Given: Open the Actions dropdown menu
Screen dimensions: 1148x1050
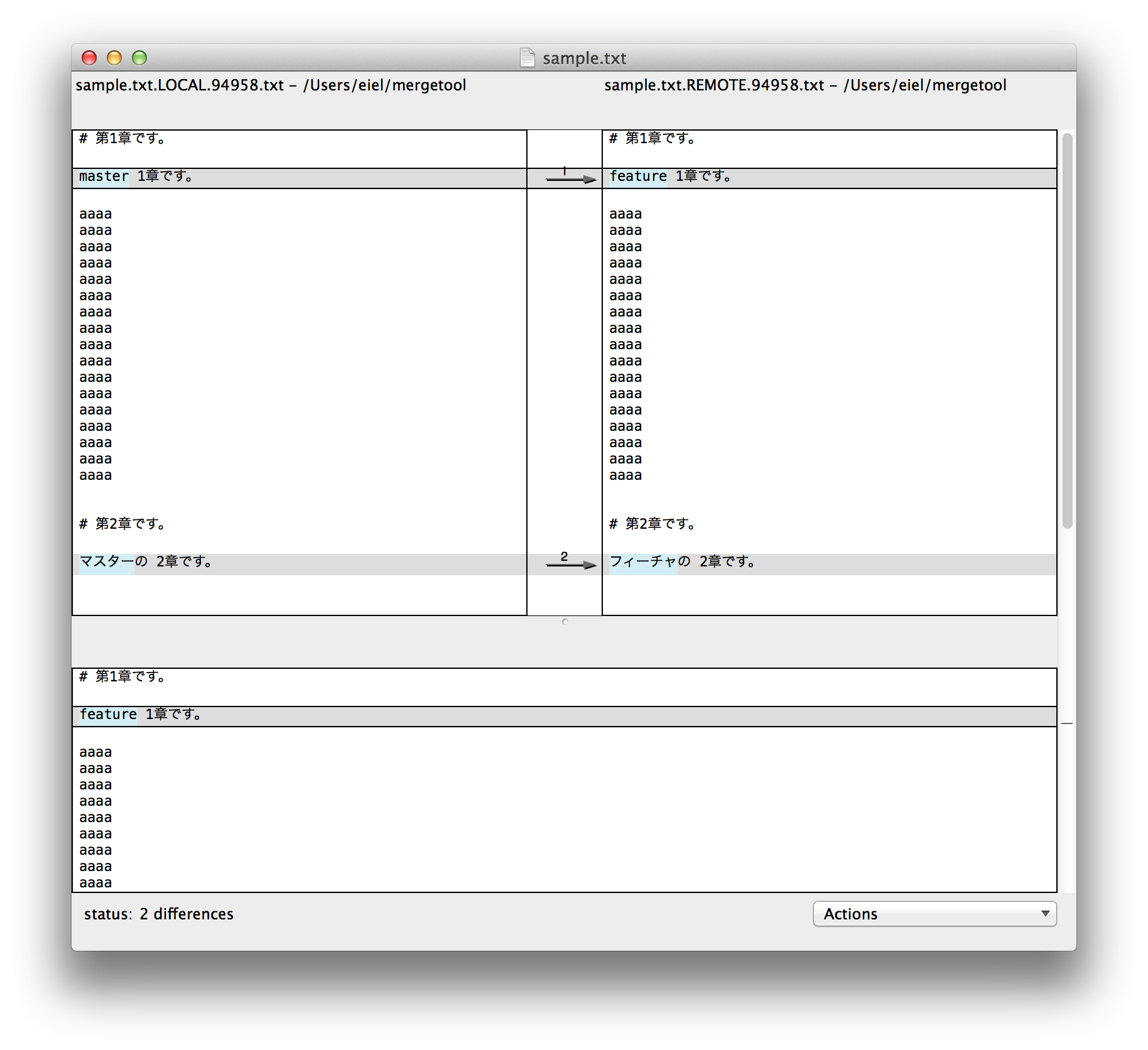Looking at the screenshot, I should click(x=934, y=914).
